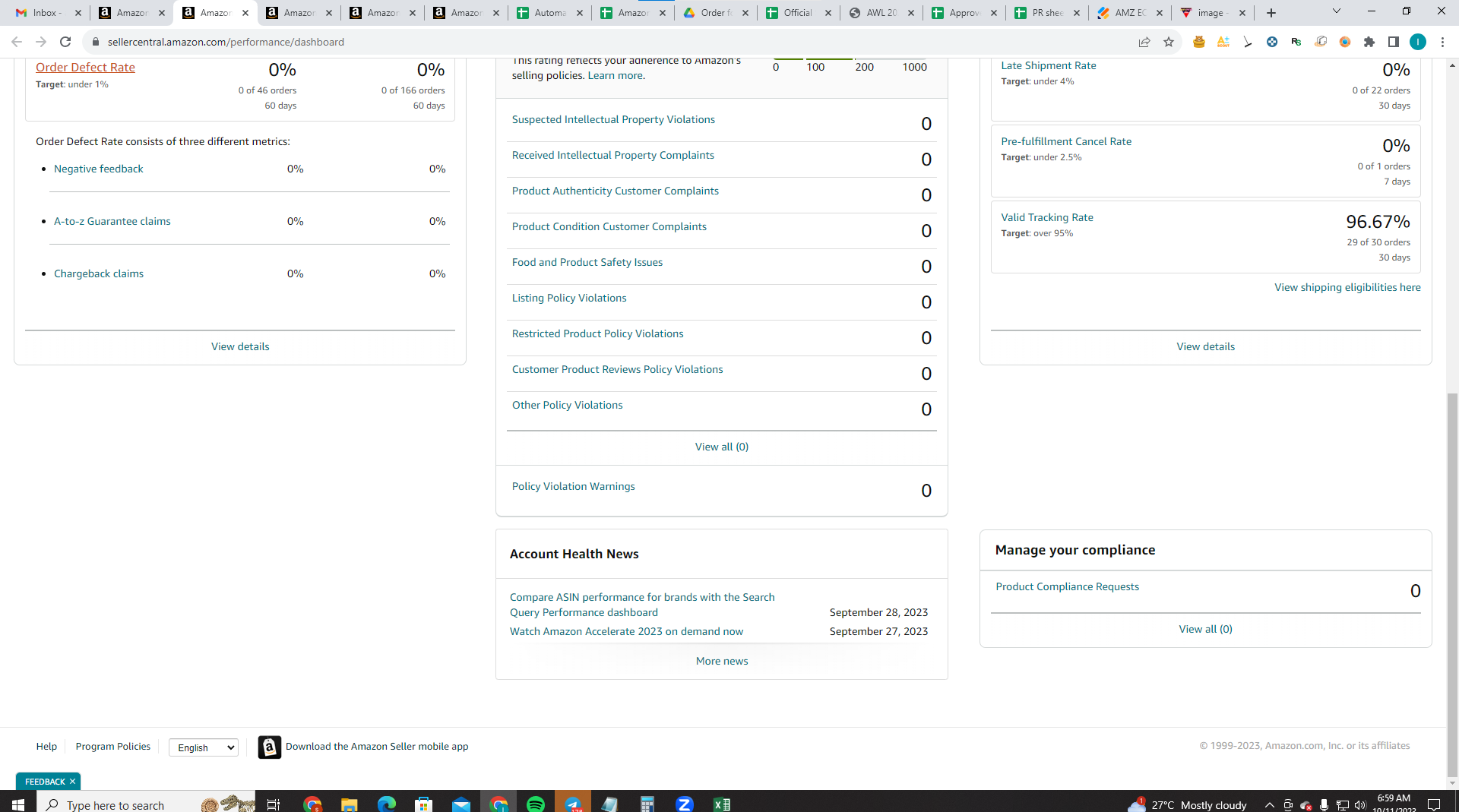Image resolution: width=1459 pixels, height=812 pixels.
Task: Click the Windows taskbar search box
Action: pos(146,804)
